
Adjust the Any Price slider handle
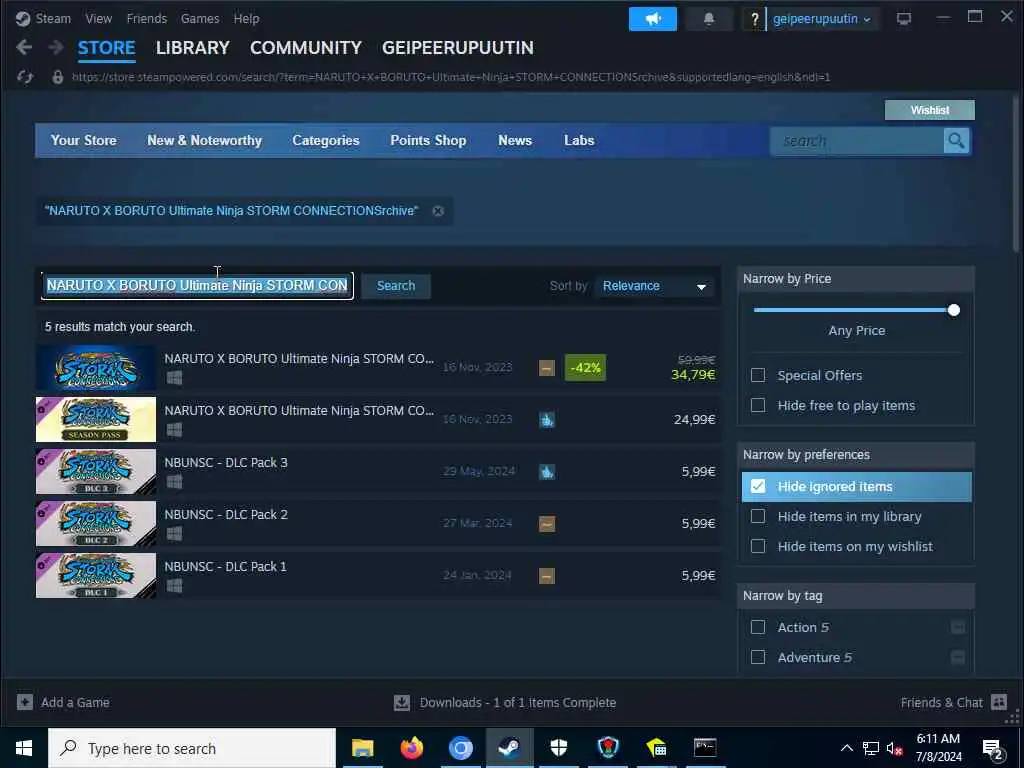[x=954, y=310]
